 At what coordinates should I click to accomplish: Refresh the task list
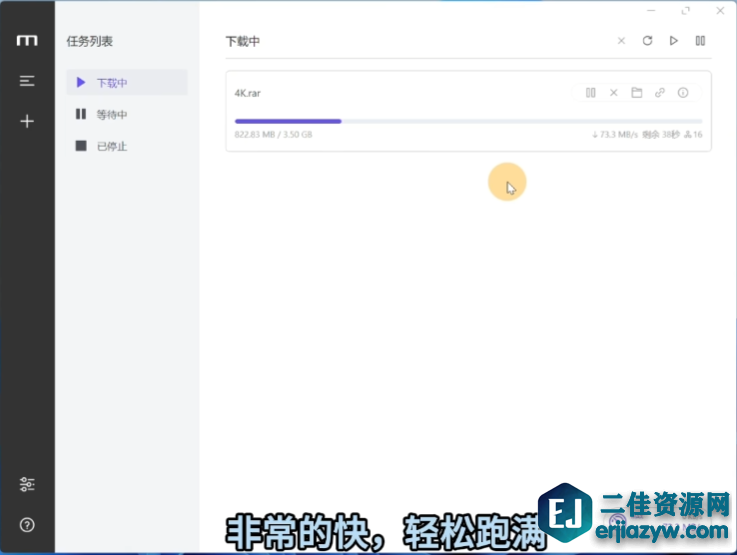647,41
